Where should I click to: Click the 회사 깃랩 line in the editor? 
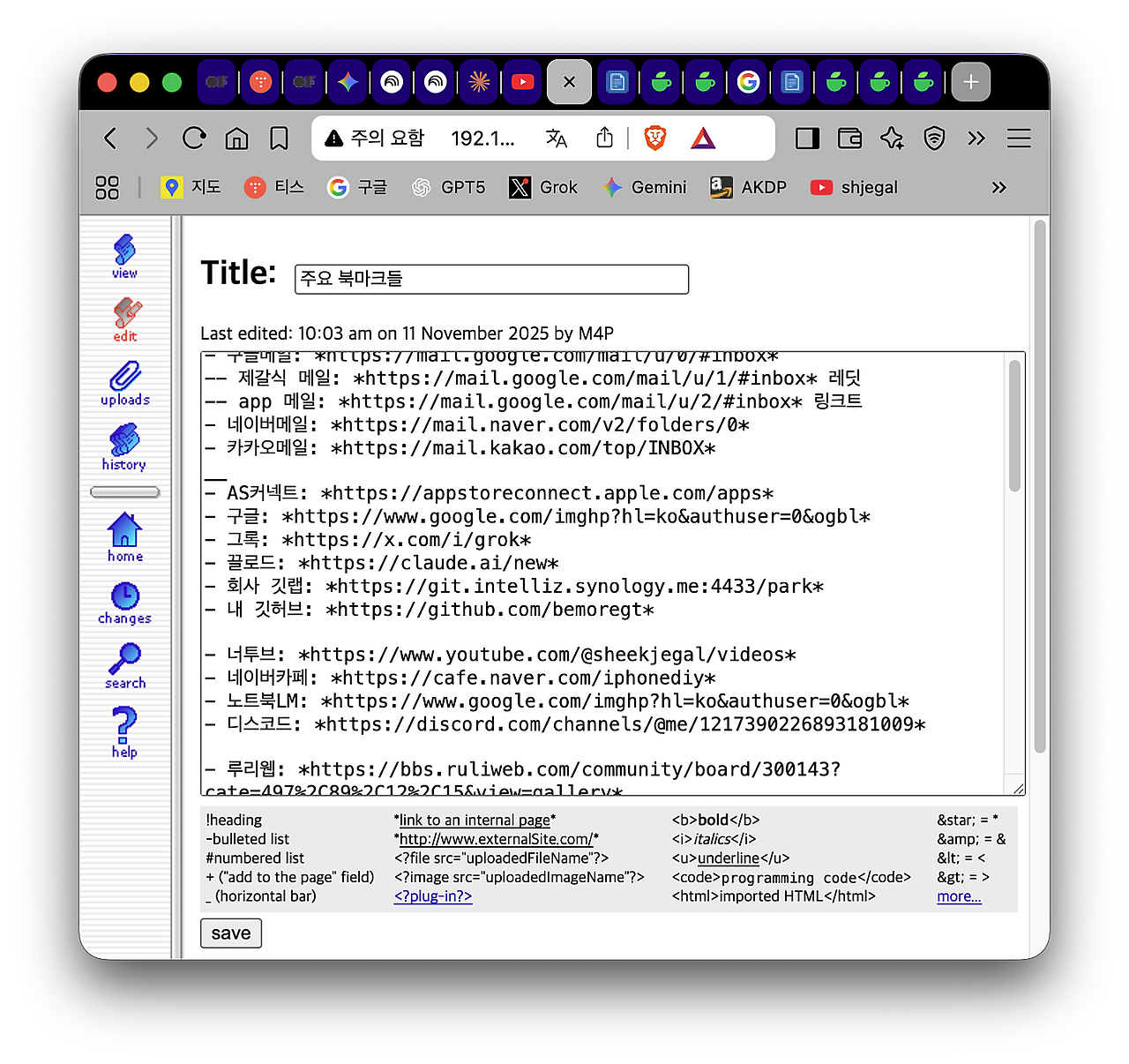(514, 586)
